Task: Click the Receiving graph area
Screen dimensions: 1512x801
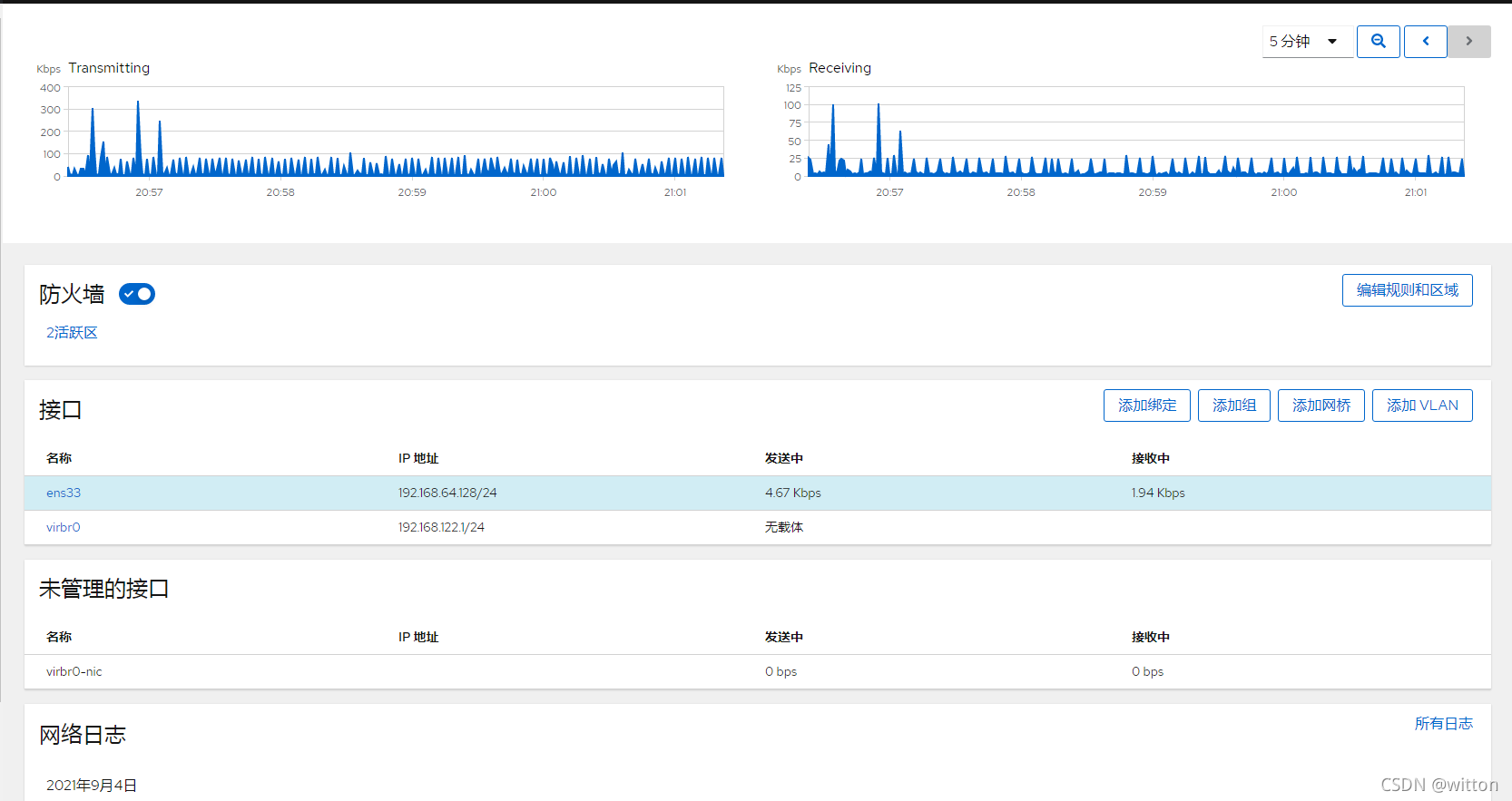Action: coord(1135,132)
